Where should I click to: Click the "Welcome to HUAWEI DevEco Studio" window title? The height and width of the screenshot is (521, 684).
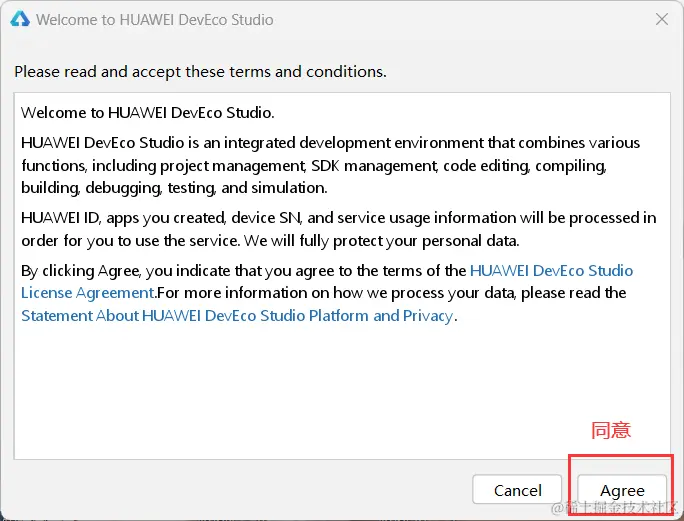pos(154,19)
